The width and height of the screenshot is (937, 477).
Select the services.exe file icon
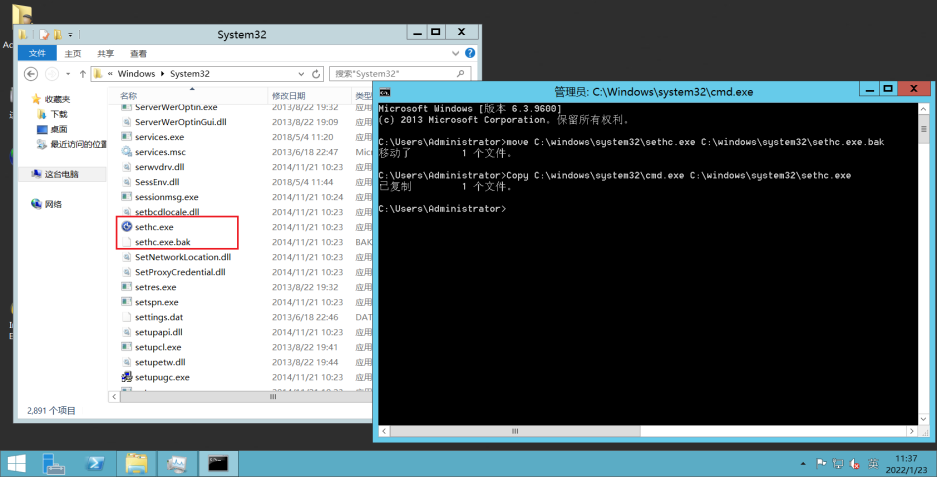126,137
